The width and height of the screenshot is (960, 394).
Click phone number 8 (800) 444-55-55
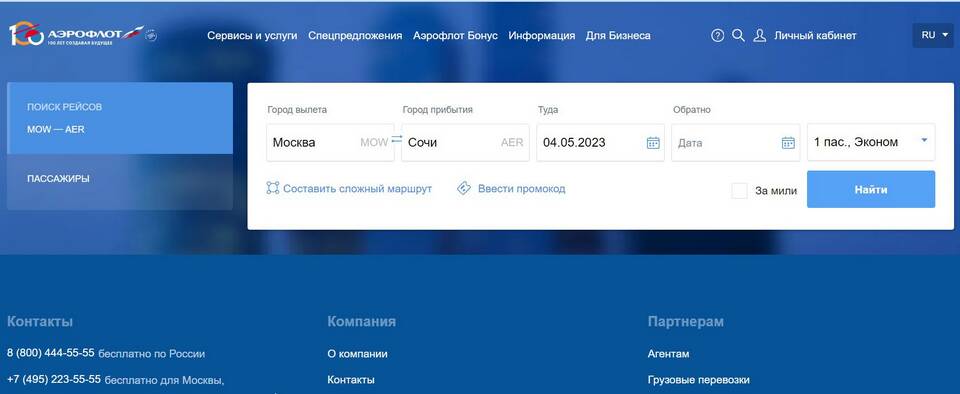[x=51, y=353]
